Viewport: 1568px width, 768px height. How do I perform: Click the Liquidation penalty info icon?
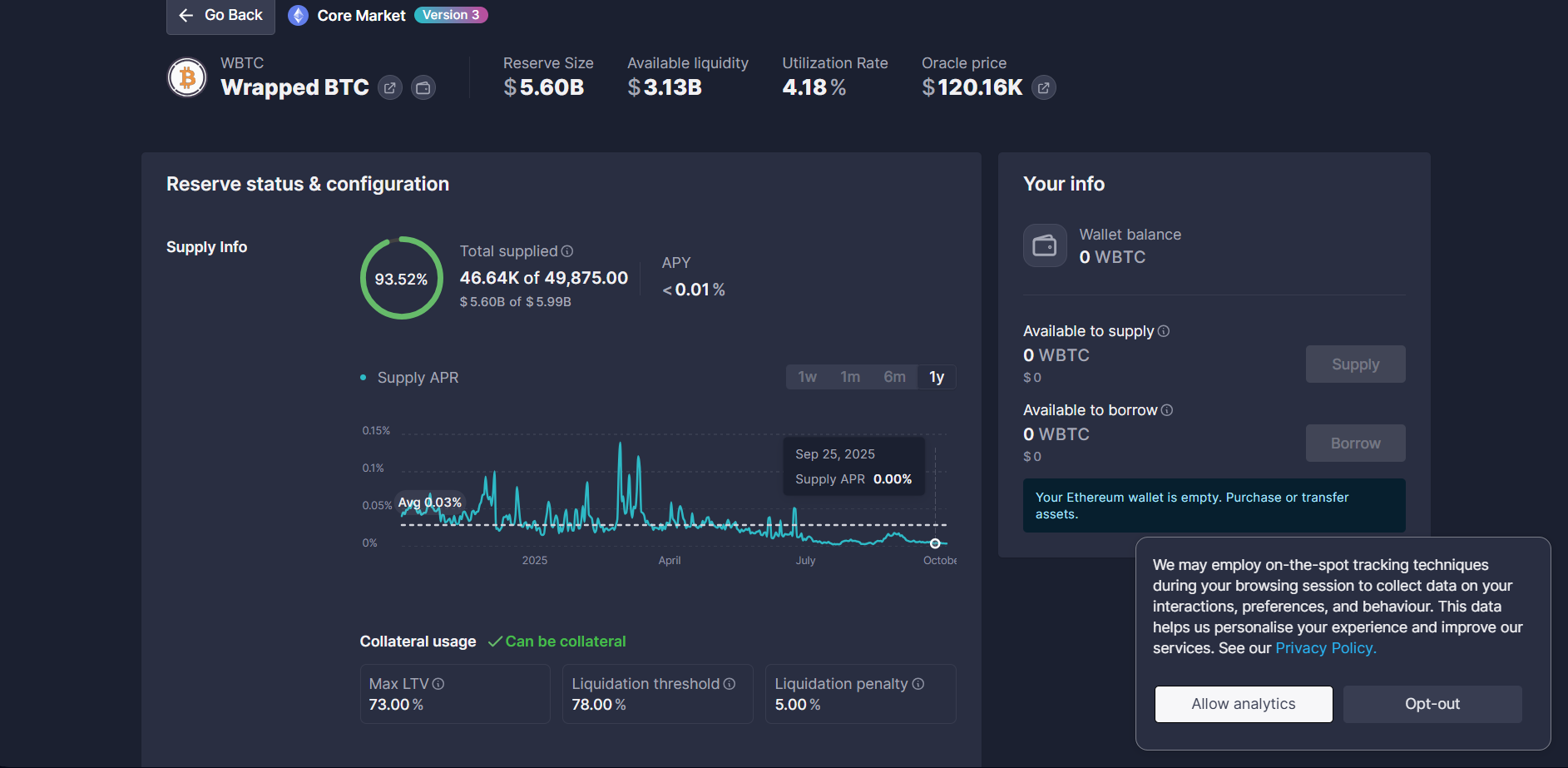(918, 684)
